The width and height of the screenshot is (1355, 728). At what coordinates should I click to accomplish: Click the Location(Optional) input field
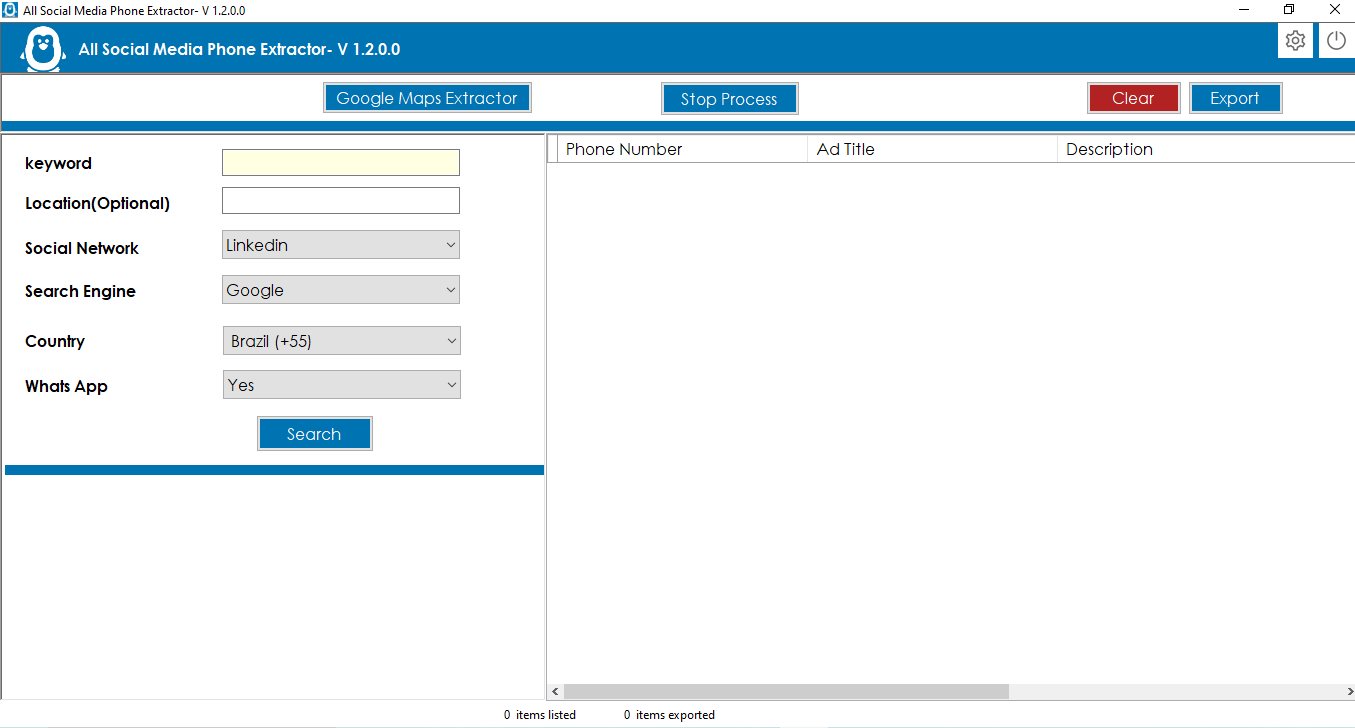pyautogui.click(x=340, y=200)
